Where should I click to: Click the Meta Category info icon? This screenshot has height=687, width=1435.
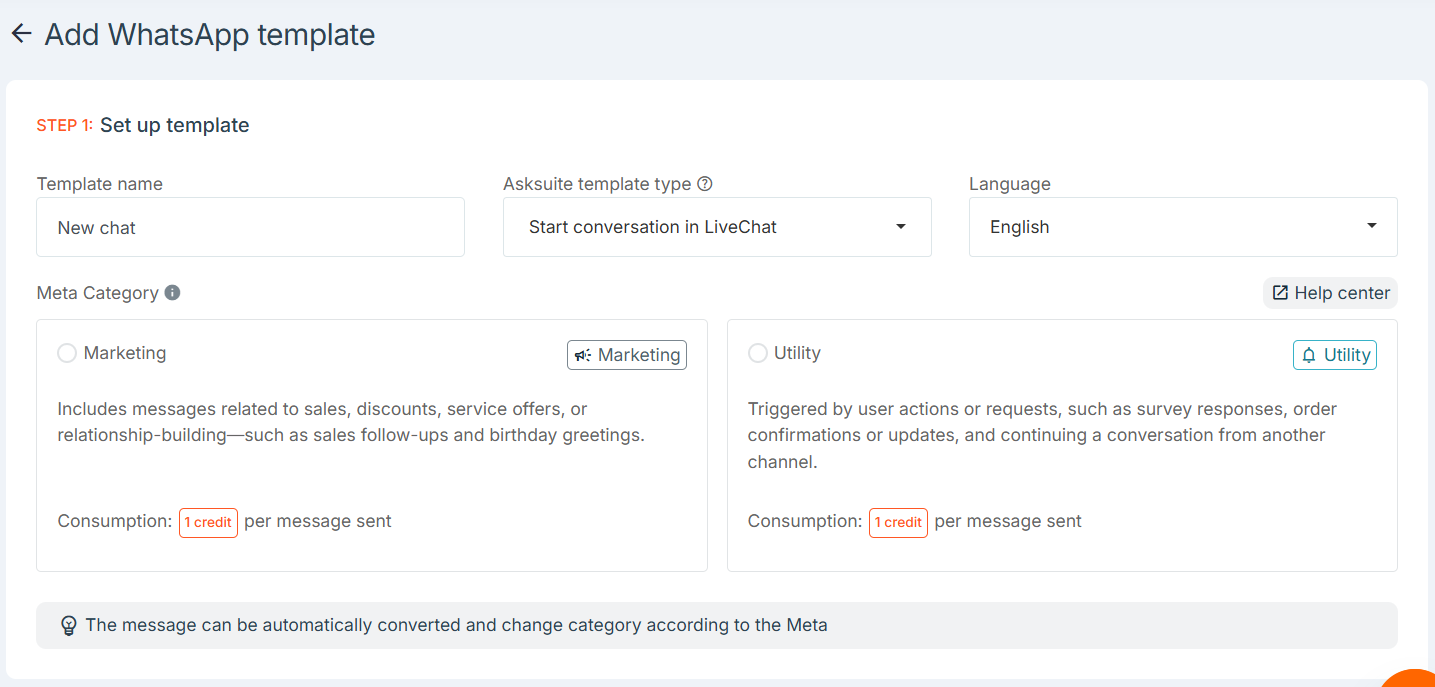(172, 293)
